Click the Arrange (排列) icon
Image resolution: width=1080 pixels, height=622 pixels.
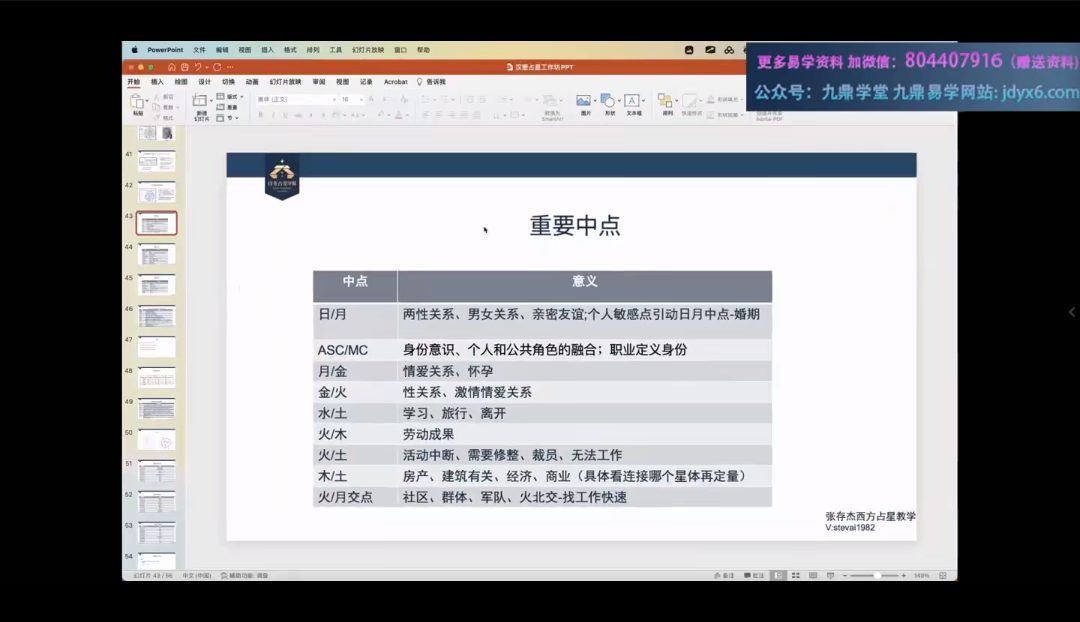pyautogui.click(x=667, y=102)
